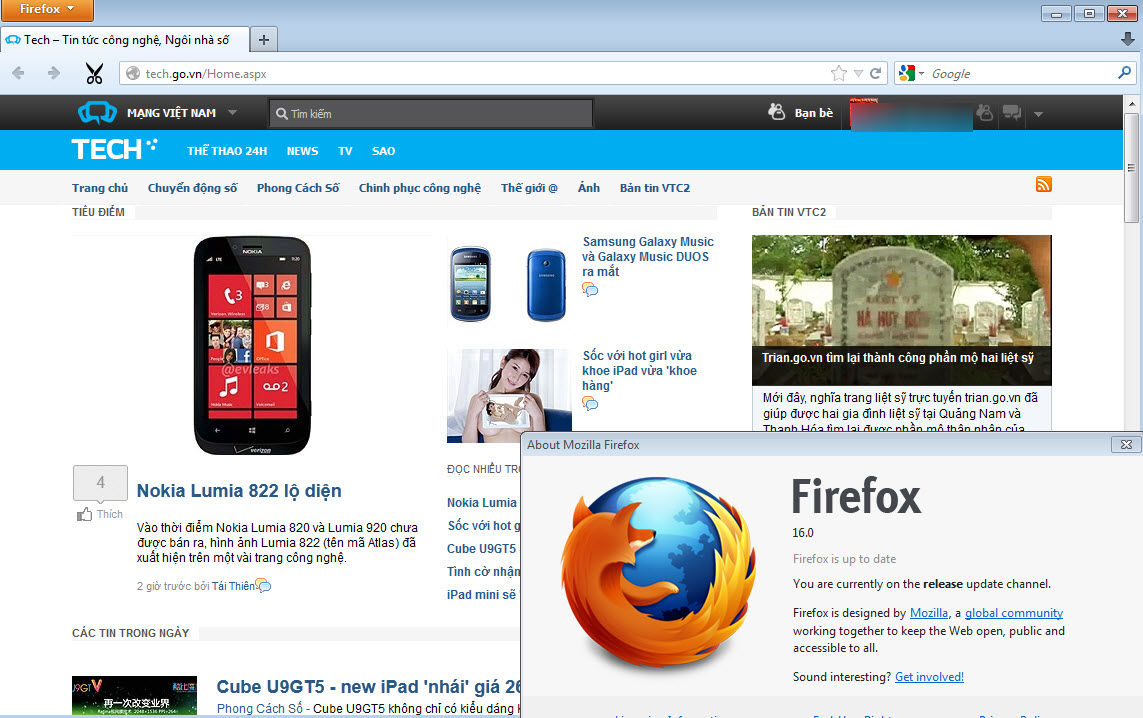Open the downloads arrow icon
This screenshot has height=718, width=1143.
1128,39
